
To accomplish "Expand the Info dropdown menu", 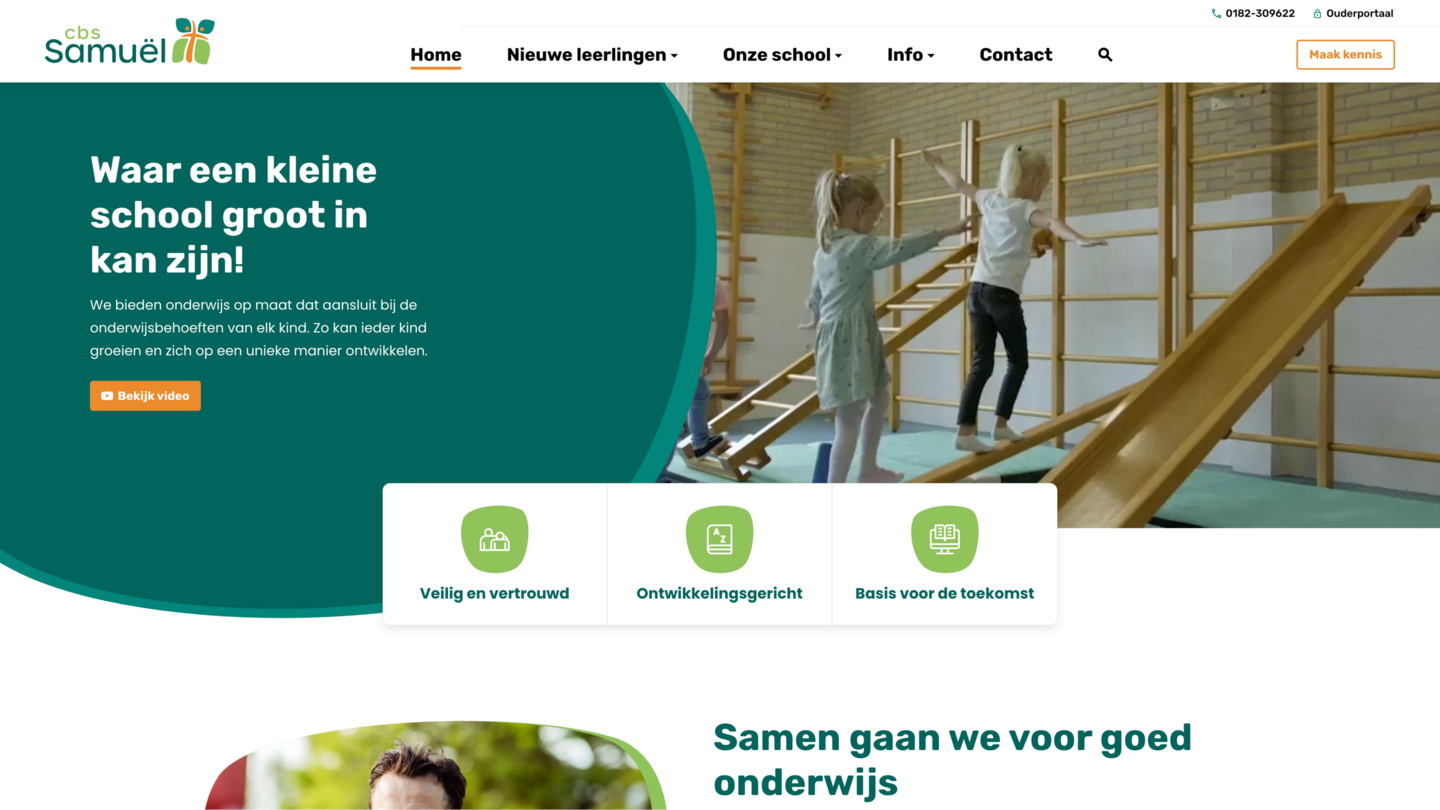I will 910,55.
